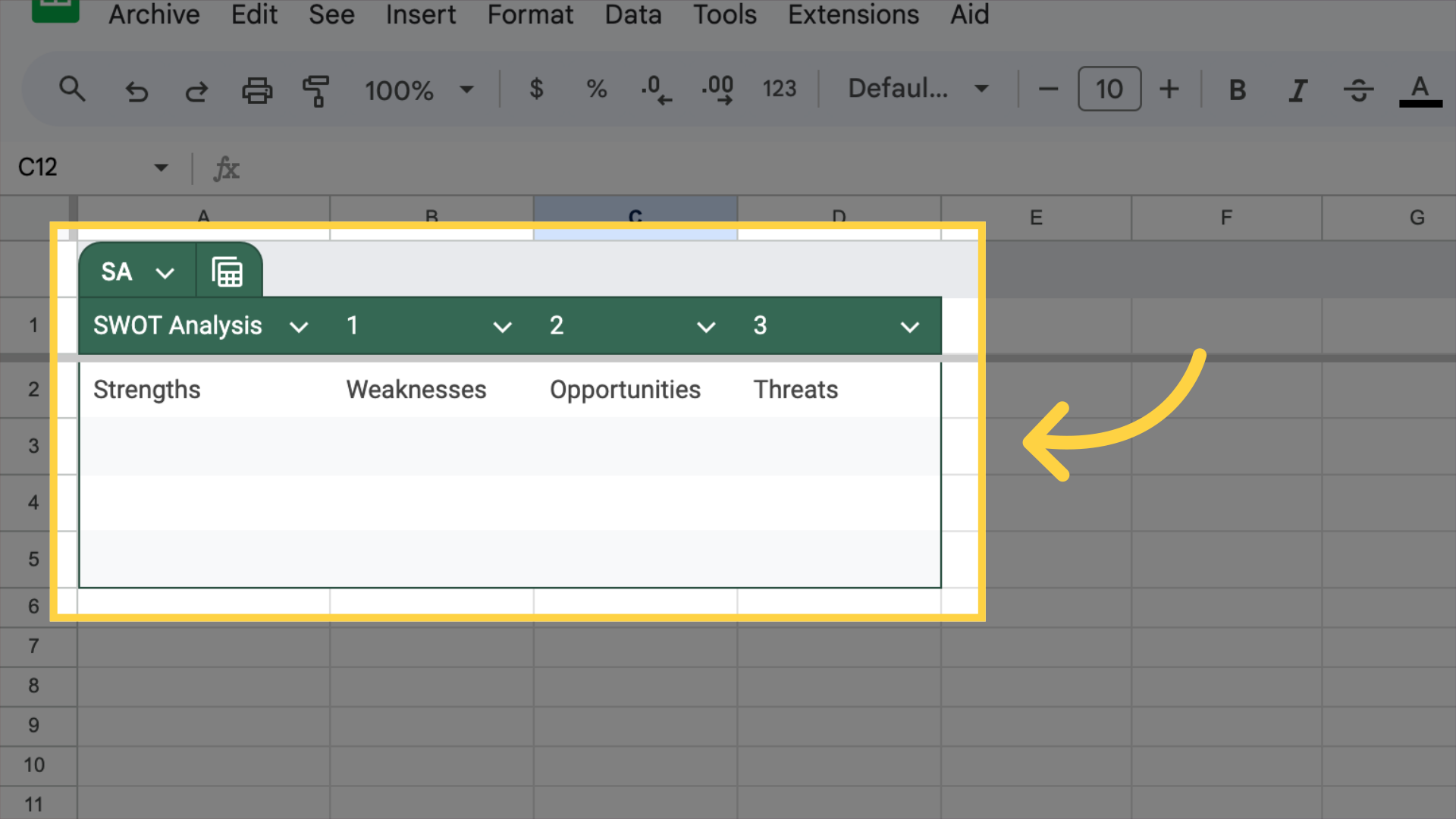Increase font size with plus button
Screen dimensions: 1456x819
pos(1169,89)
